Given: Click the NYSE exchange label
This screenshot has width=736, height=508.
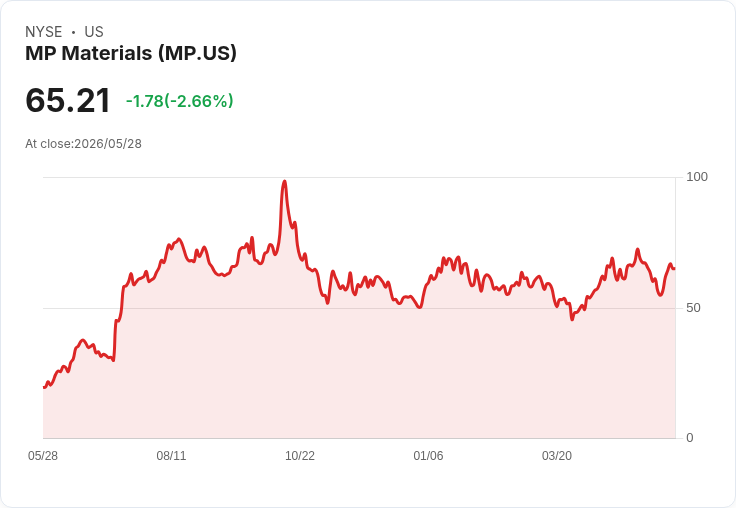Looking at the screenshot, I should (x=44, y=32).
